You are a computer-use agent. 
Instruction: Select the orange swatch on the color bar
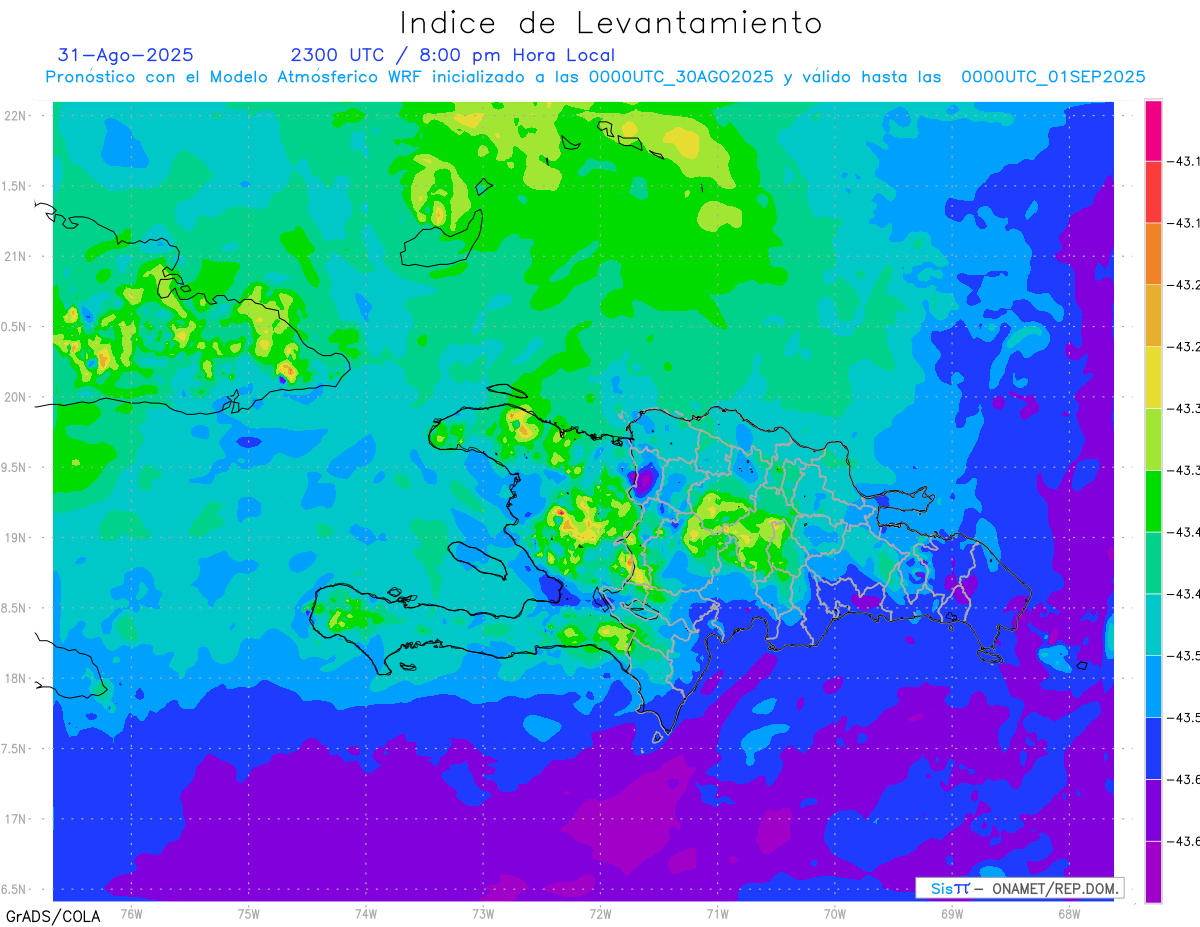1154,253
